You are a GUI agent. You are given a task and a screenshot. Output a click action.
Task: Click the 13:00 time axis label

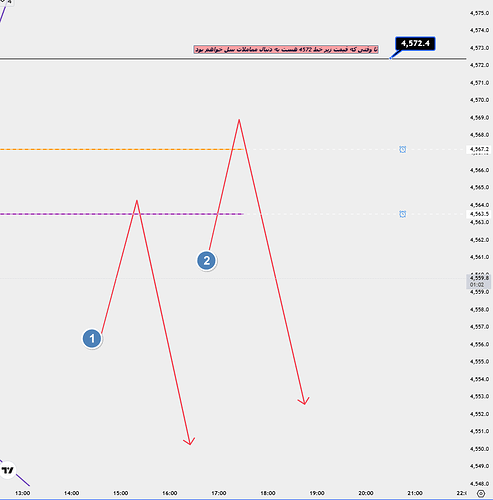click(23, 493)
